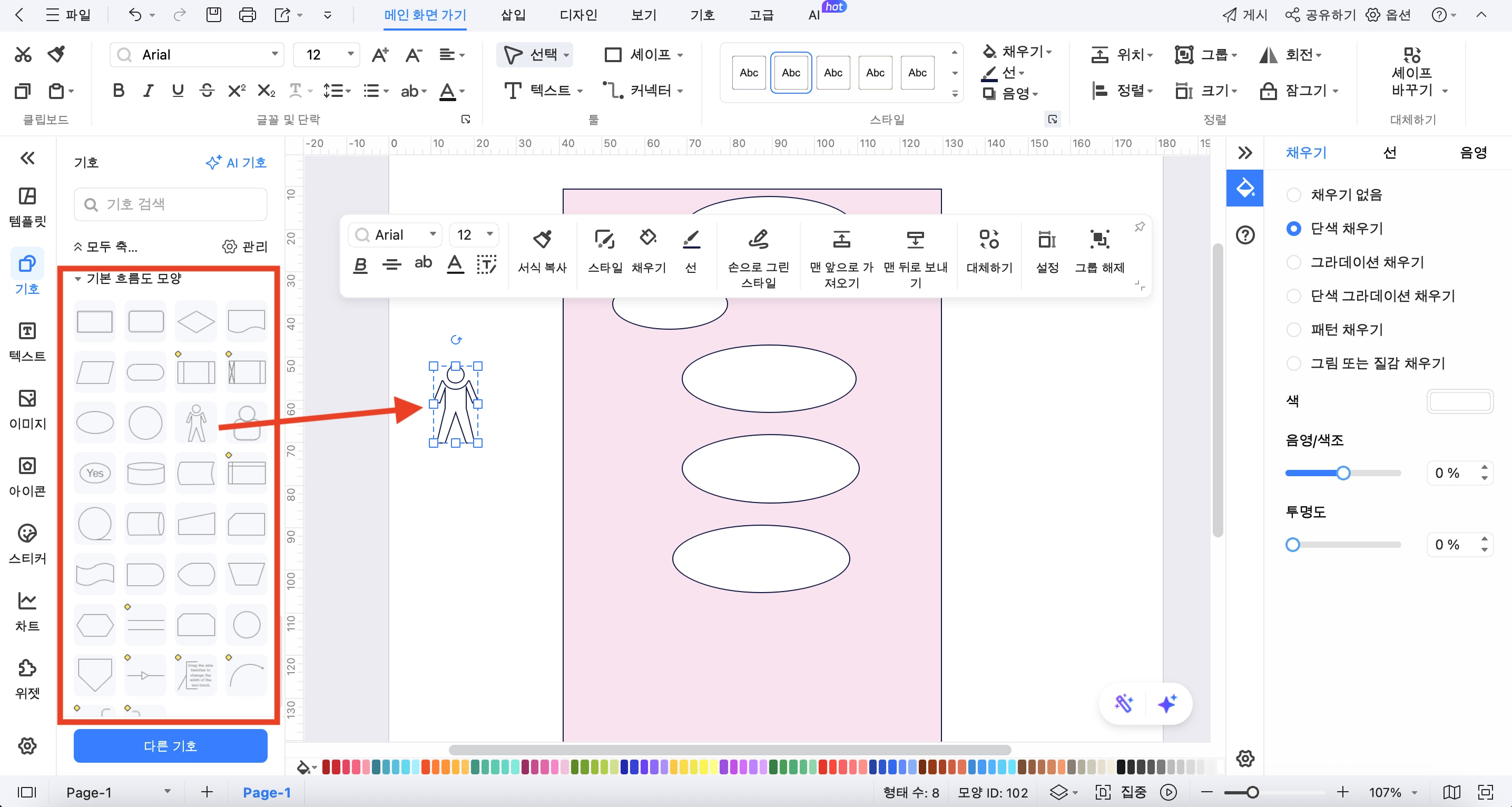Image resolution: width=1512 pixels, height=807 pixels.
Task: Select 채우기 없음 no-fill option
Action: [x=1293, y=195]
